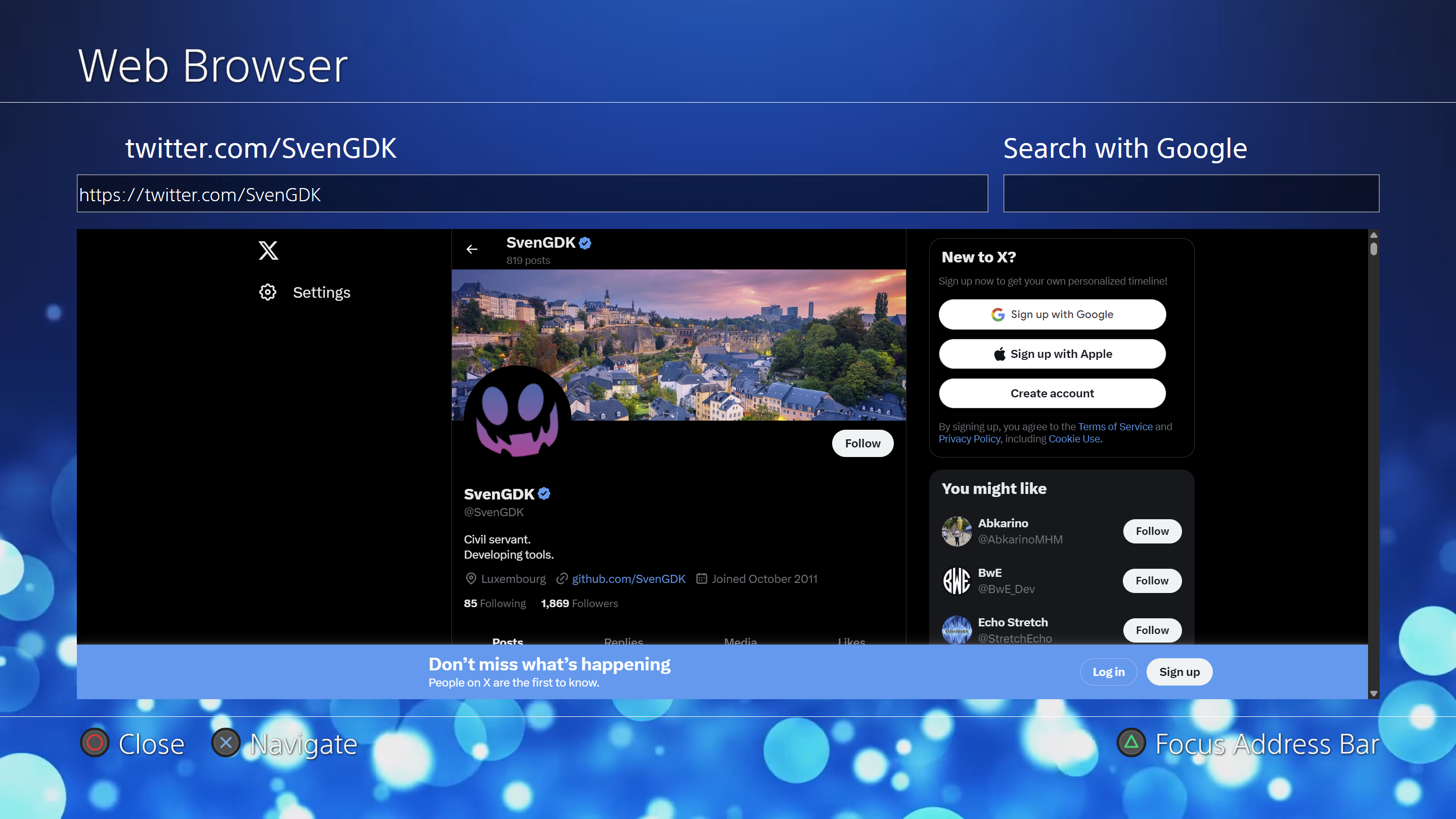Follow the SvenGDK profile
The image size is (1456, 819).
[x=862, y=443]
